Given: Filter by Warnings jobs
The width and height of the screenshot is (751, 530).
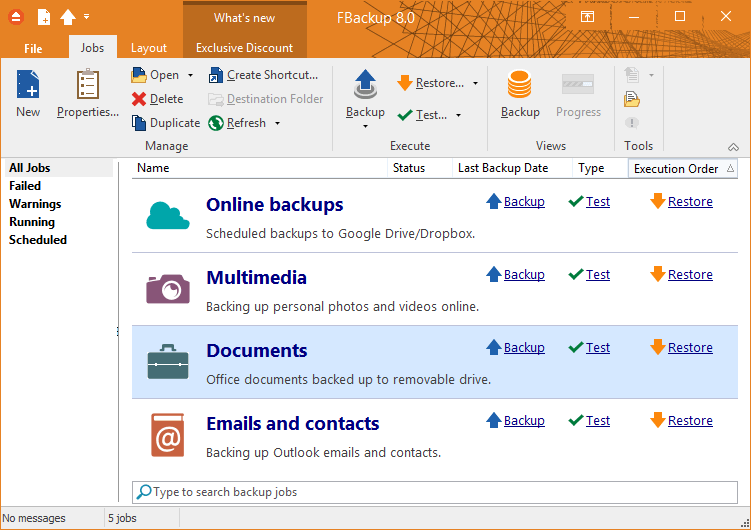Looking at the screenshot, I should (35, 204).
